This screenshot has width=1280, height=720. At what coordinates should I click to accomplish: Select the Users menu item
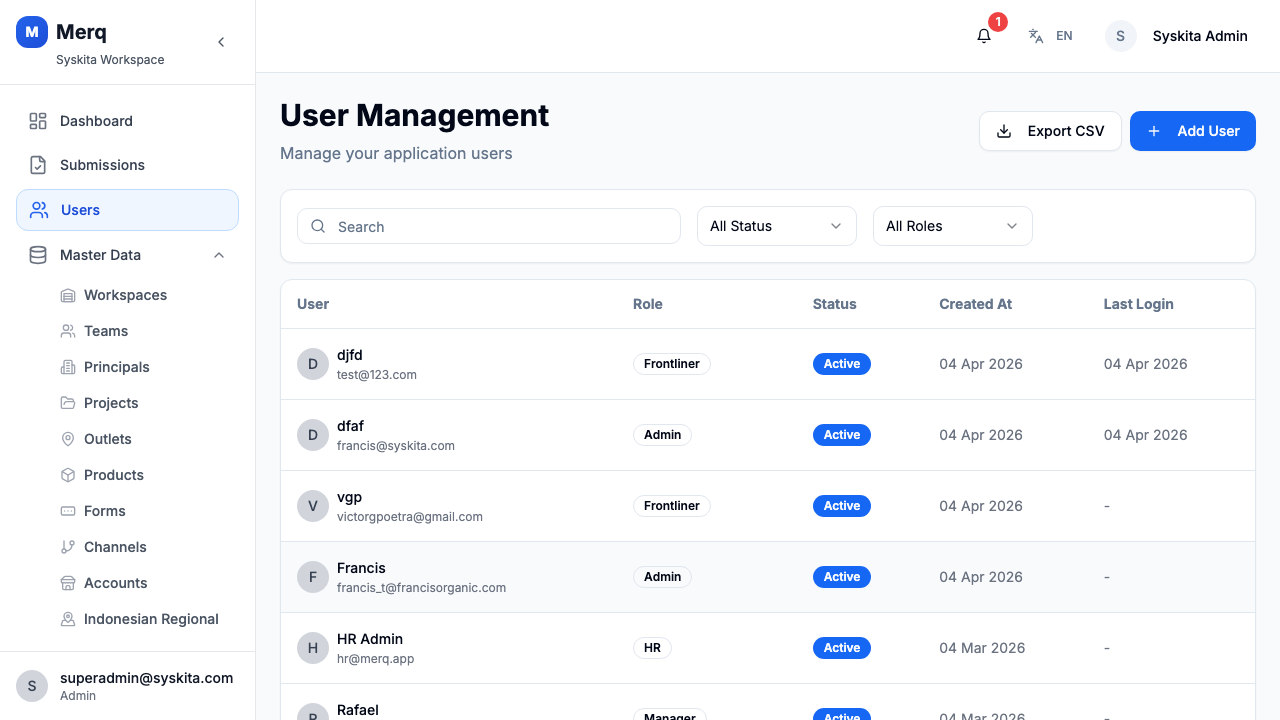pyautogui.click(x=127, y=210)
